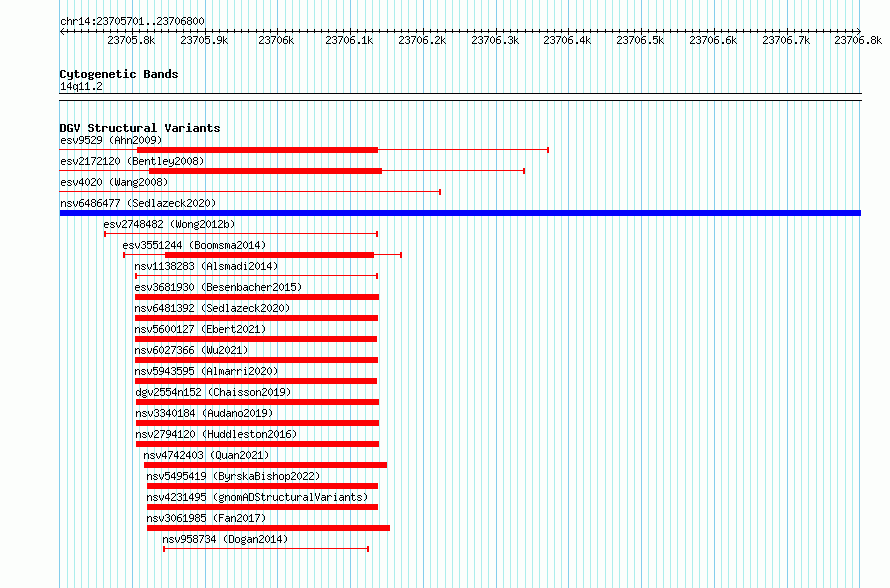Image resolution: width=890 pixels, height=588 pixels.
Task: Select the esv2172120 (Bentley2008) variant label
Action: [x=132, y=161]
